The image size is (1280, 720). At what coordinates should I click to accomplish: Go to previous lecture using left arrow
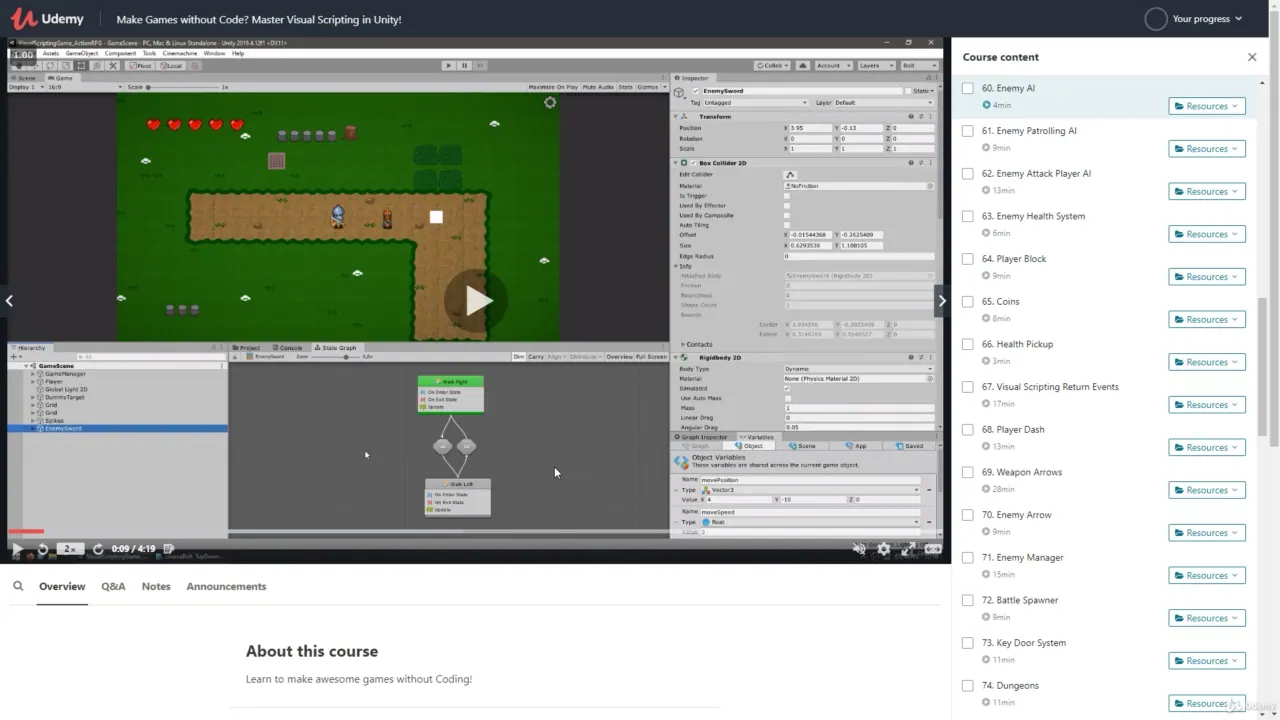pos(9,300)
